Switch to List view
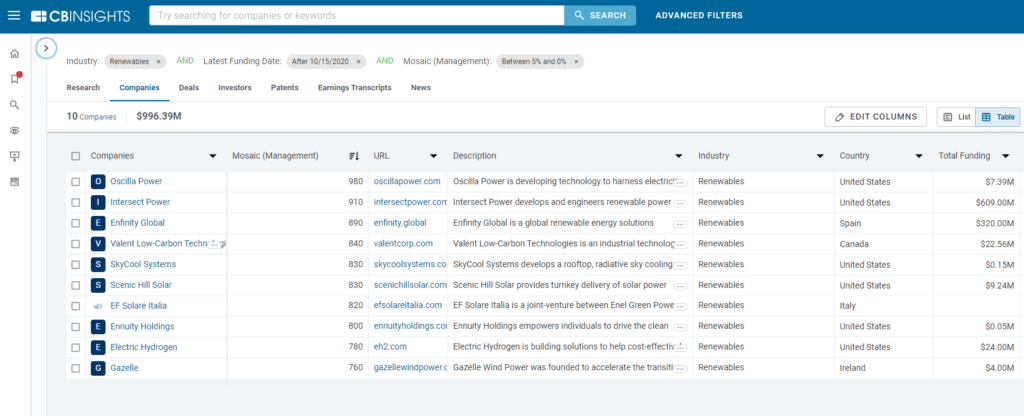This screenshot has width=1024, height=416. tap(957, 117)
